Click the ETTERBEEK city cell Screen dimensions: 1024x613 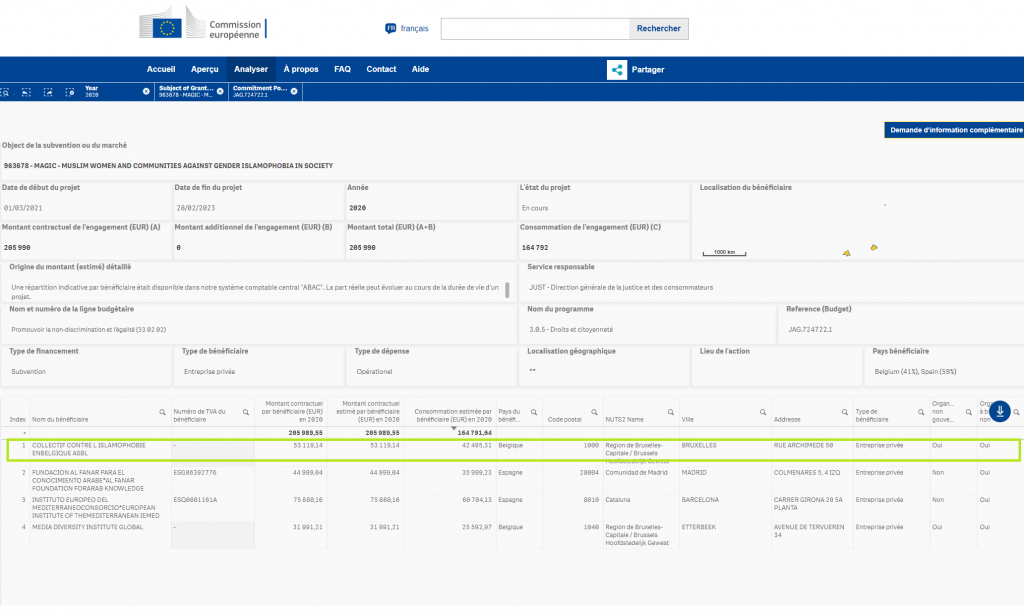(699, 527)
